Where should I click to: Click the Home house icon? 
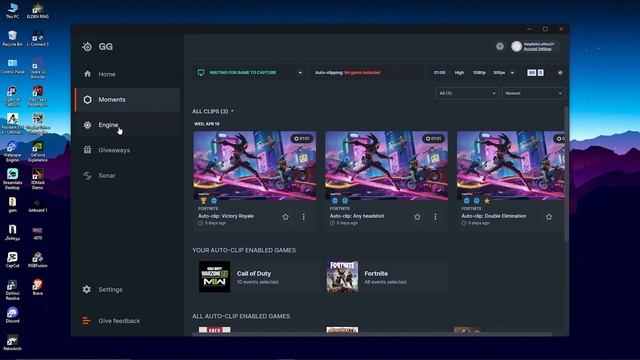click(87, 74)
